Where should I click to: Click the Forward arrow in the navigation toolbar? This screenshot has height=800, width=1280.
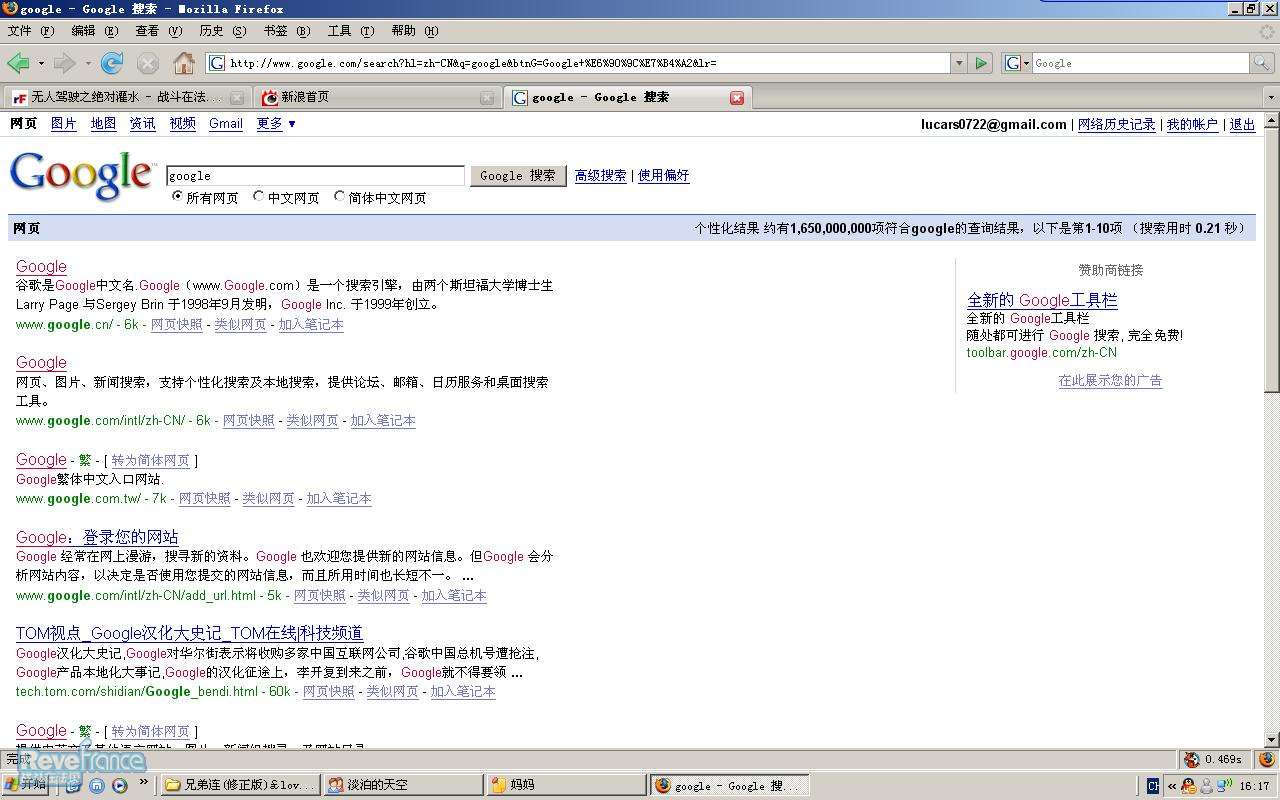pos(65,63)
